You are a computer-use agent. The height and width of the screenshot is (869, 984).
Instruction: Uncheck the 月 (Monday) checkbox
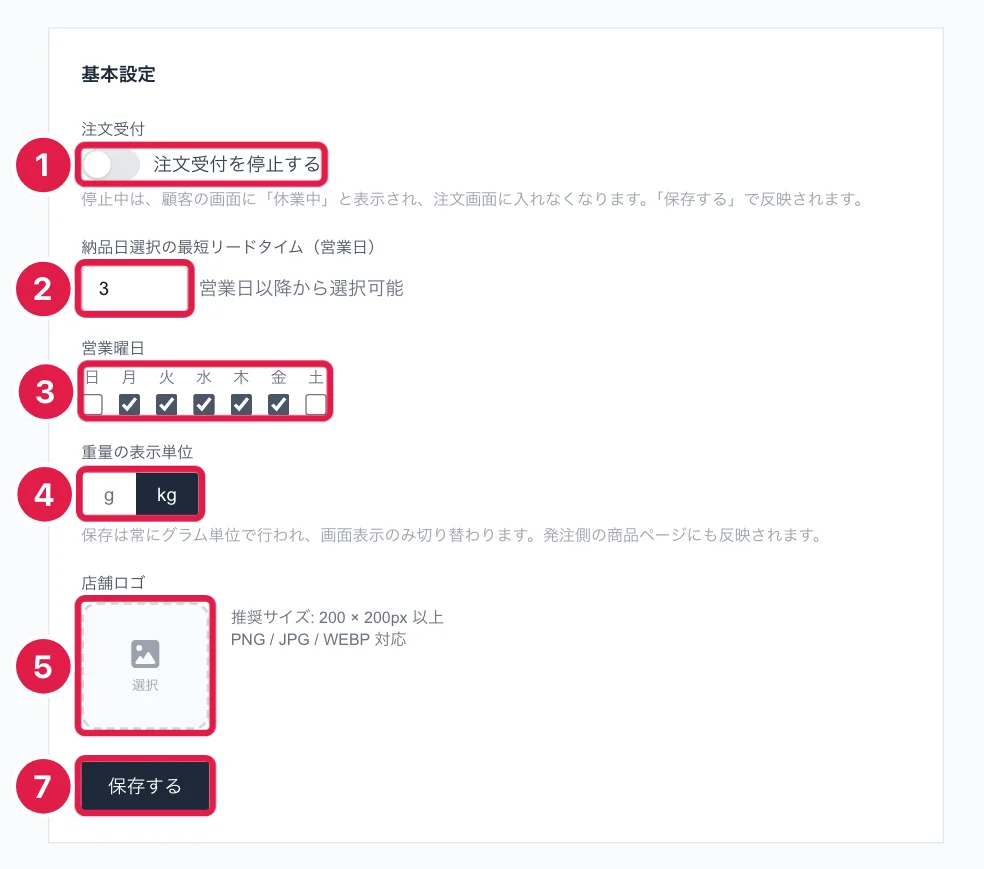pyautogui.click(x=129, y=405)
